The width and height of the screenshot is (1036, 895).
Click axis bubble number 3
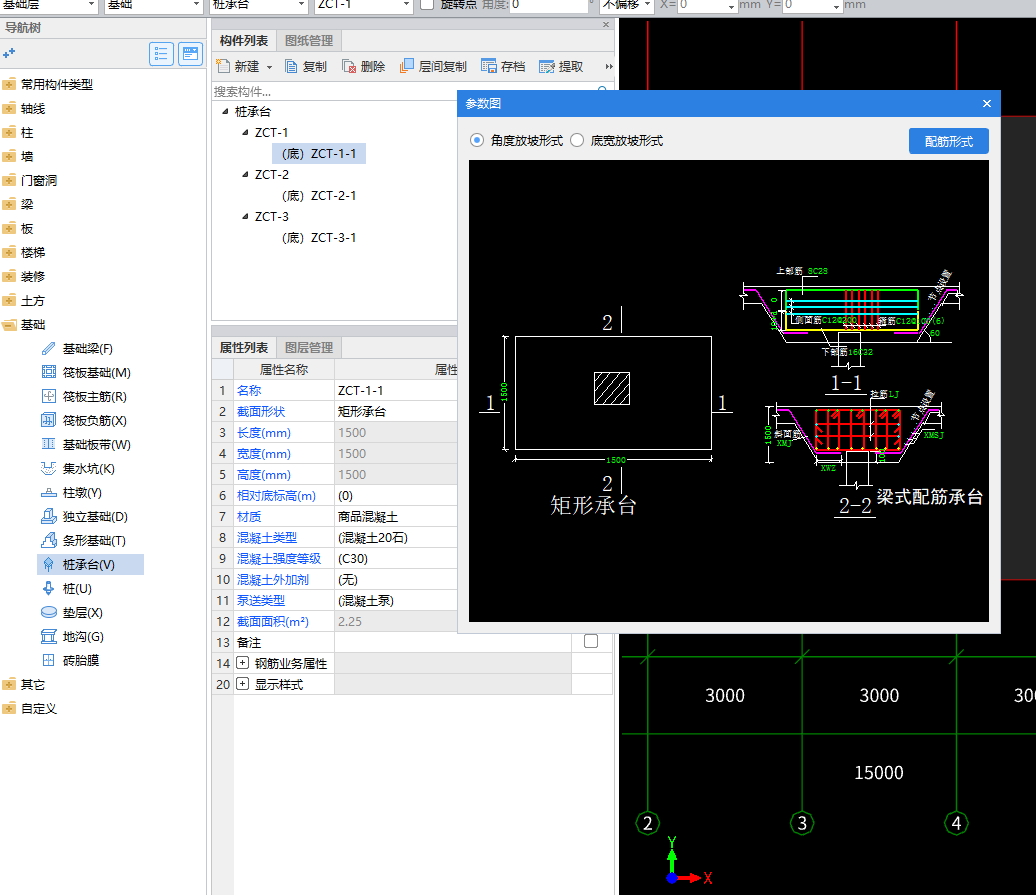click(x=802, y=823)
